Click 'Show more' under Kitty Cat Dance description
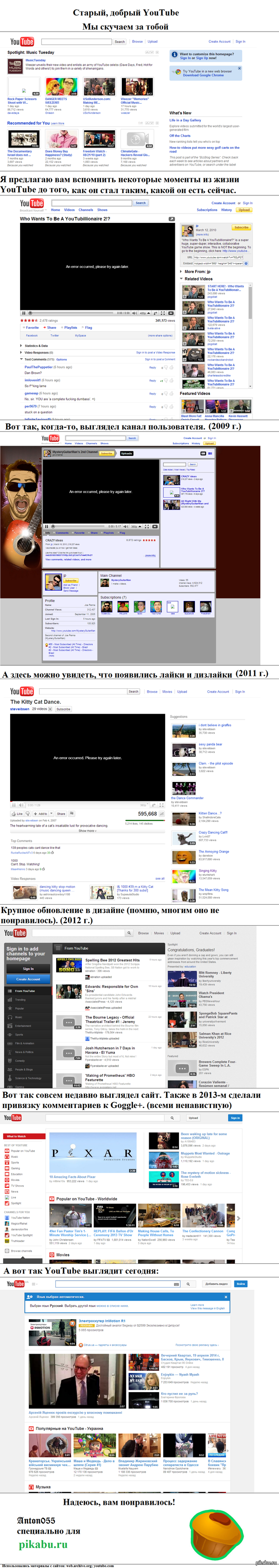 [x=87, y=830]
